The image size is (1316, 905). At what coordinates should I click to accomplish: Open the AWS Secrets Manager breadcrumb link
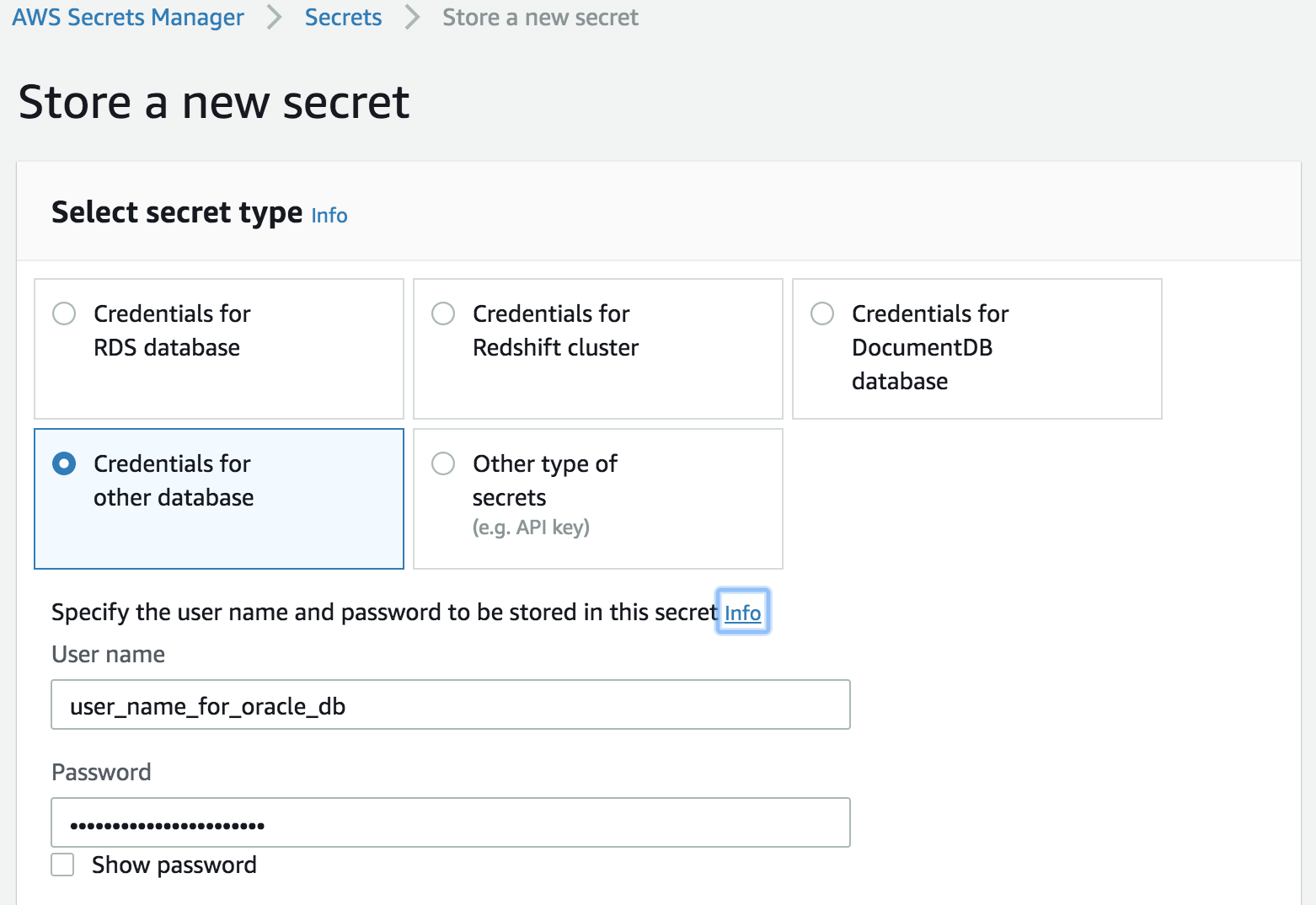click(x=128, y=18)
